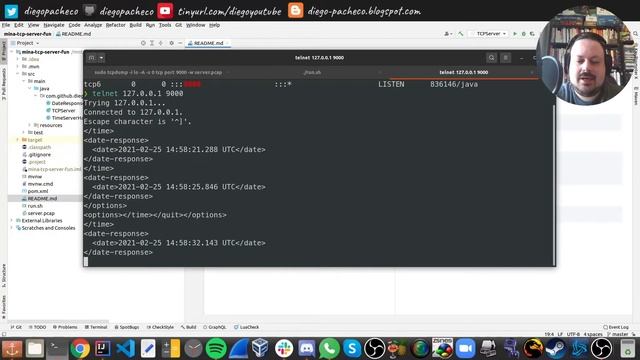This screenshot has height=360, width=640.
Task: Open the Files manager dock icon
Action: click(x=35, y=349)
